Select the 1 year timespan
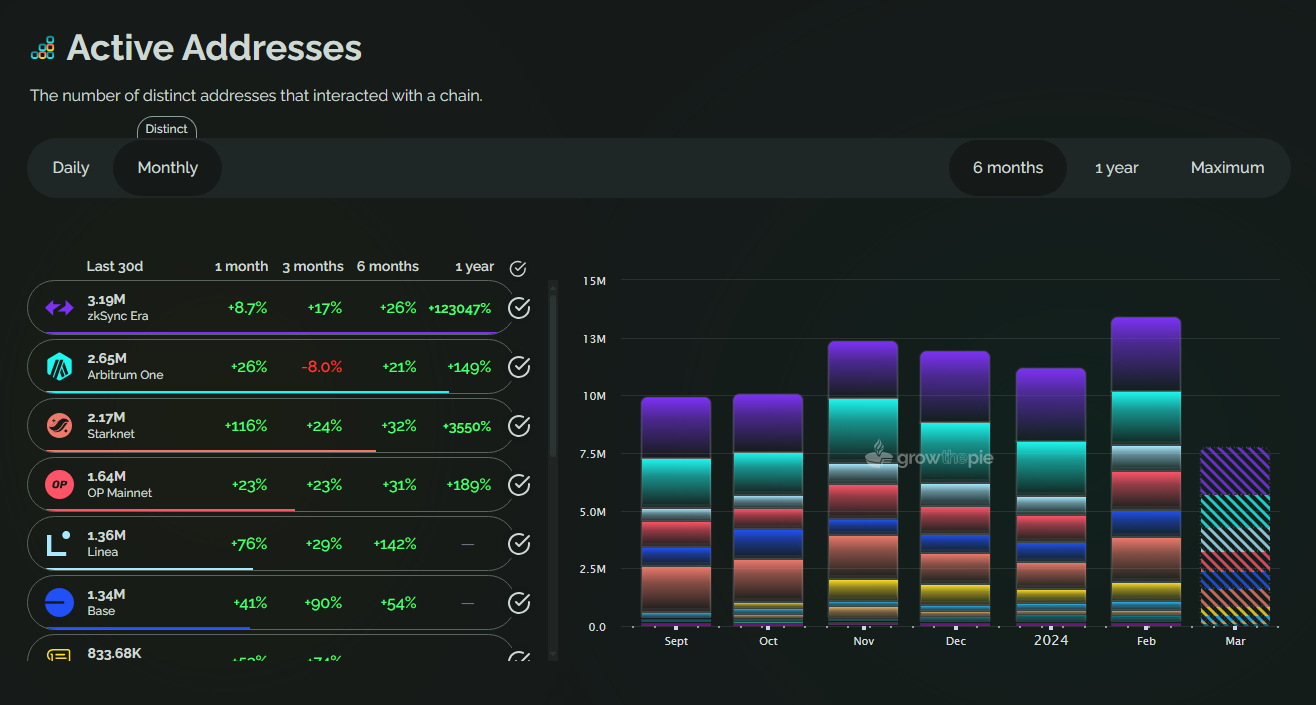The height and width of the screenshot is (705, 1316). point(1116,168)
